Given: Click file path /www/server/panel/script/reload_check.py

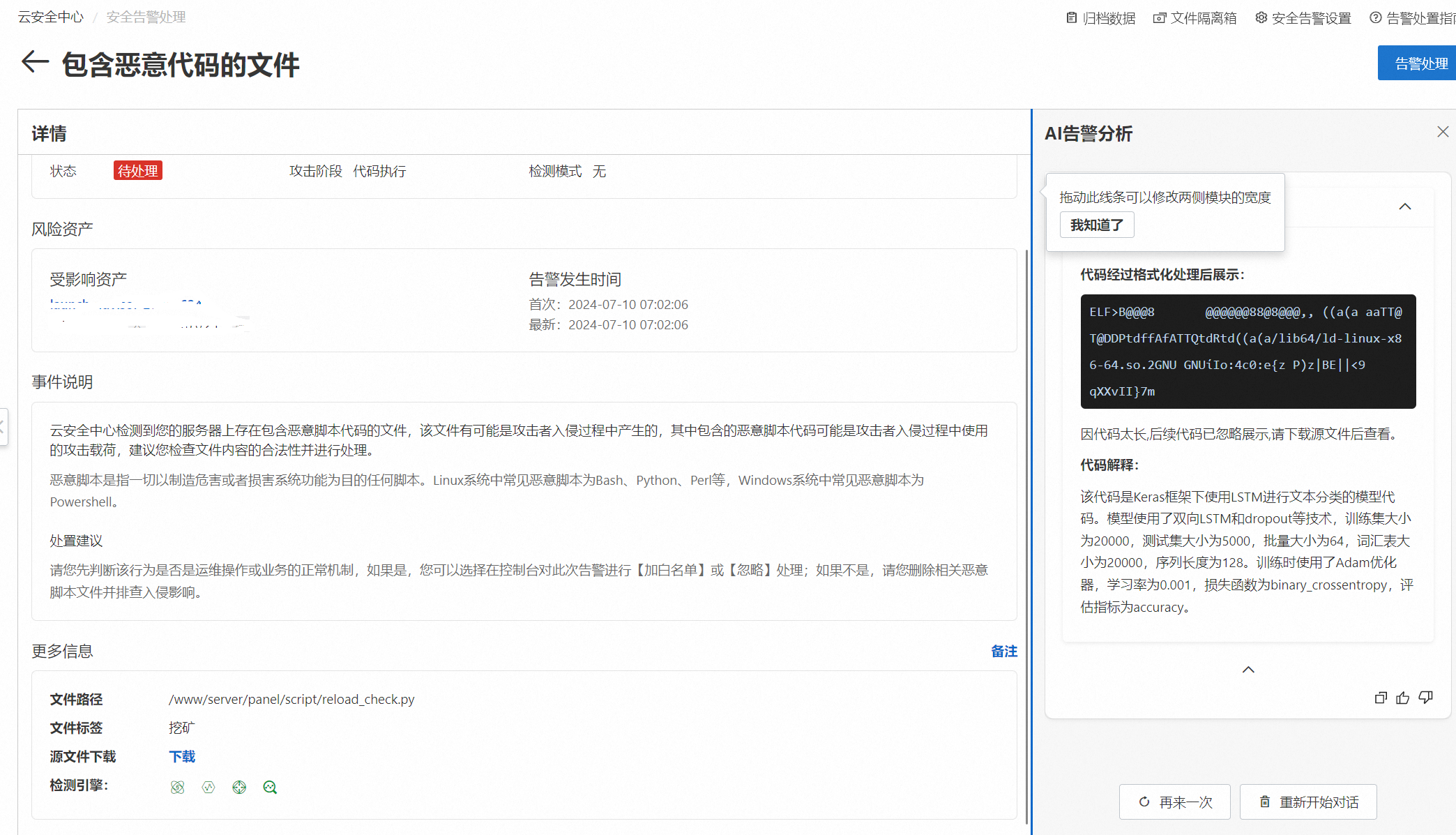Looking at the screenshot, I should coord(291,700).
